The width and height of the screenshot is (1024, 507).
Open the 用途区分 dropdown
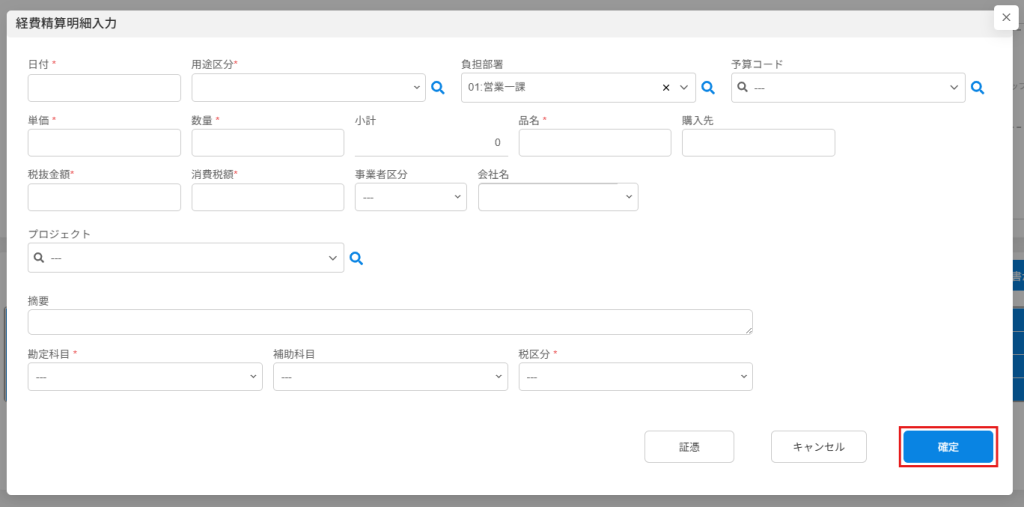point(308,88)
